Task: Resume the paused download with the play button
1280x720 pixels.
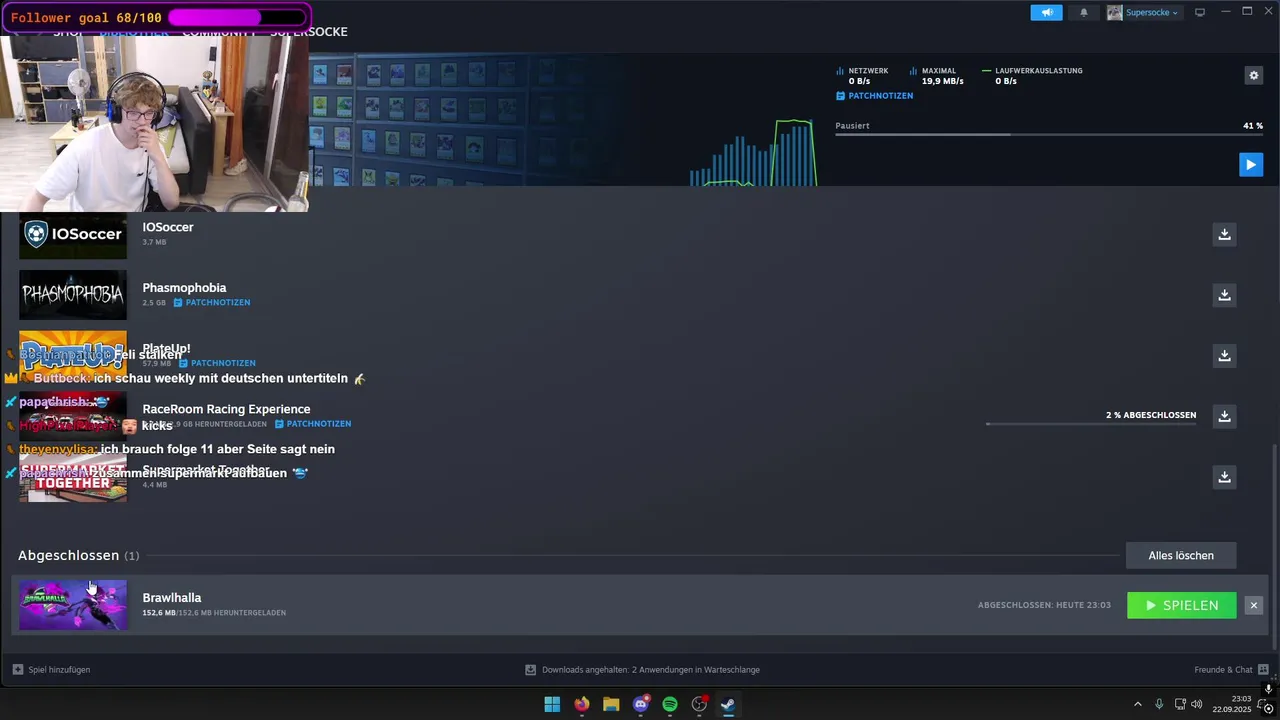Action: point(1250,164)
